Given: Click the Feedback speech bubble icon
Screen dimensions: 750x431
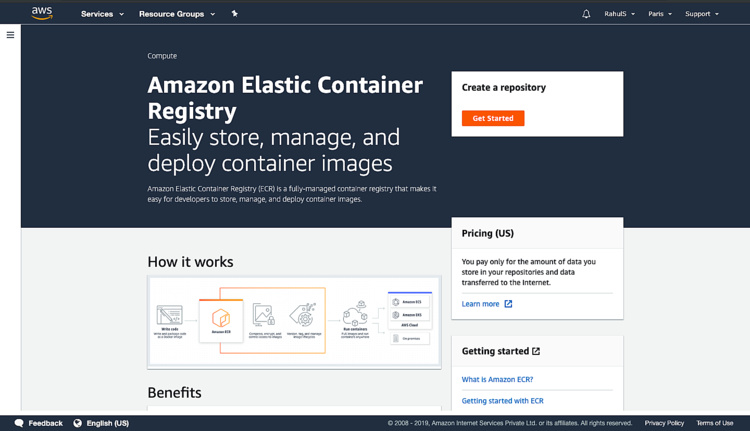Looking at the screenshot, I should coord(19,423).
